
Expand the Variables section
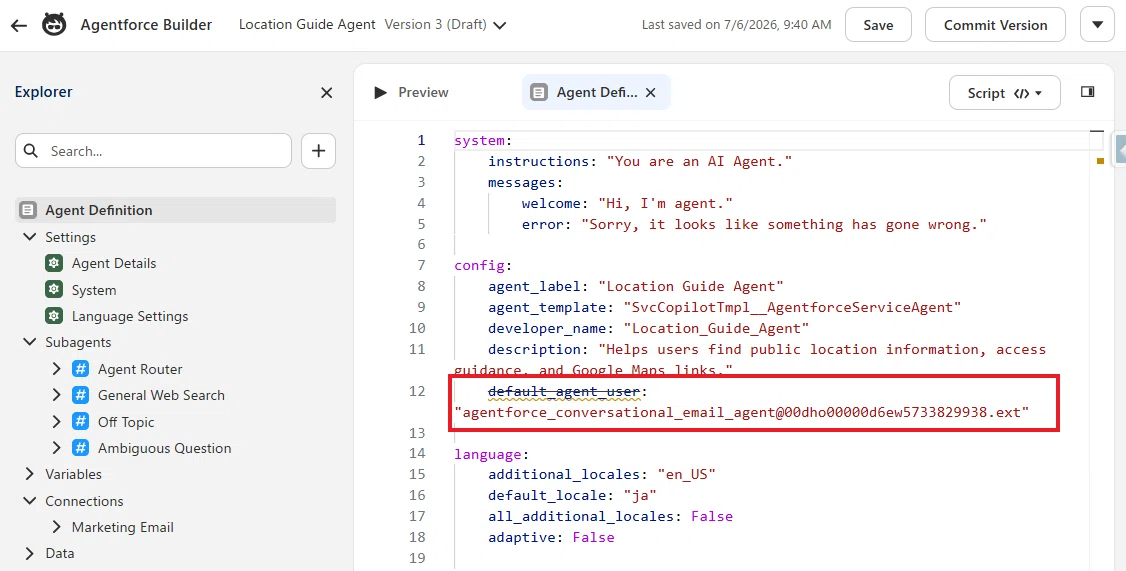[x=29, y=474]
